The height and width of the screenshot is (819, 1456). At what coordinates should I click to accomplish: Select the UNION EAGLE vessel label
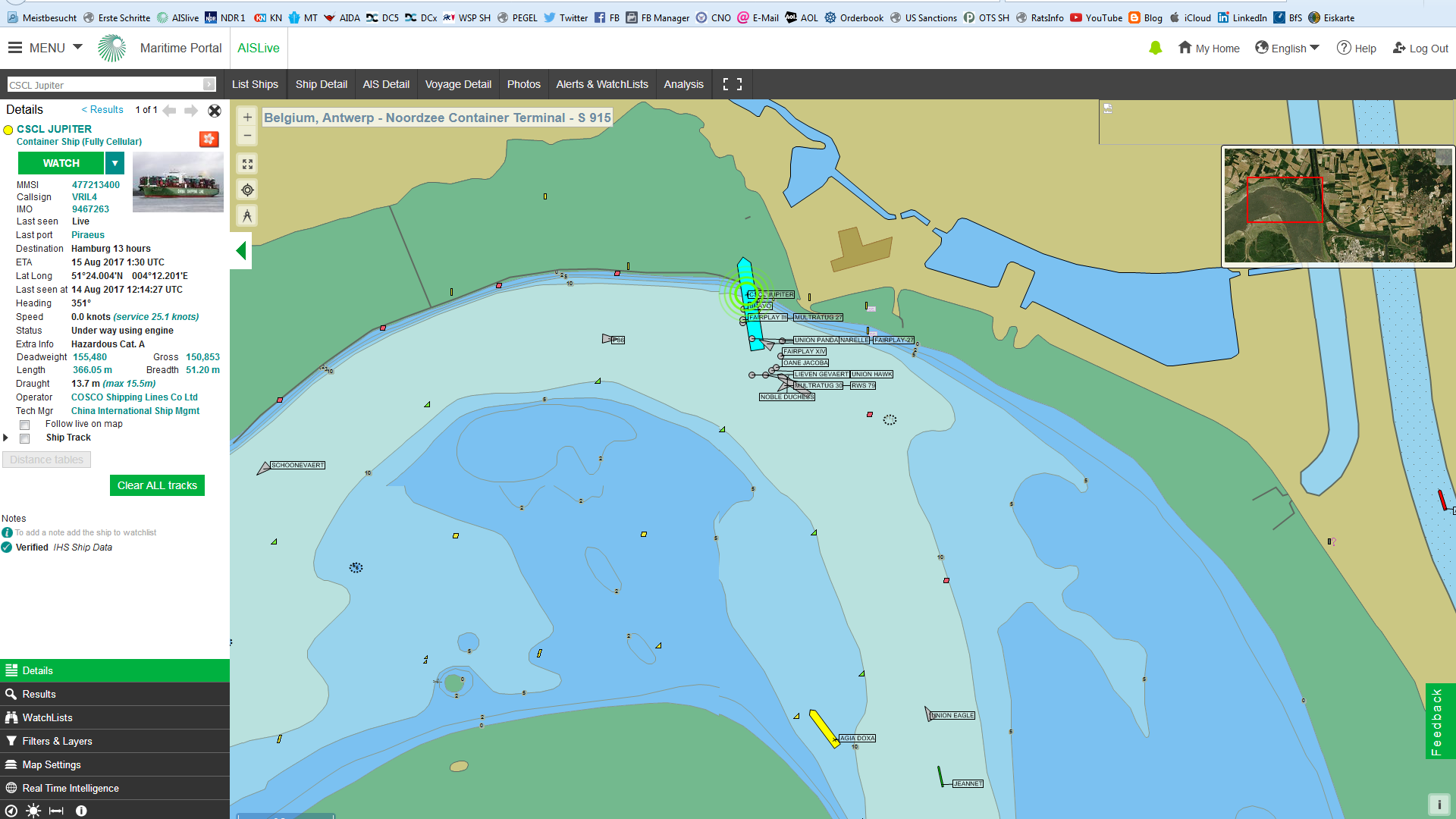(x=952, y=715)
